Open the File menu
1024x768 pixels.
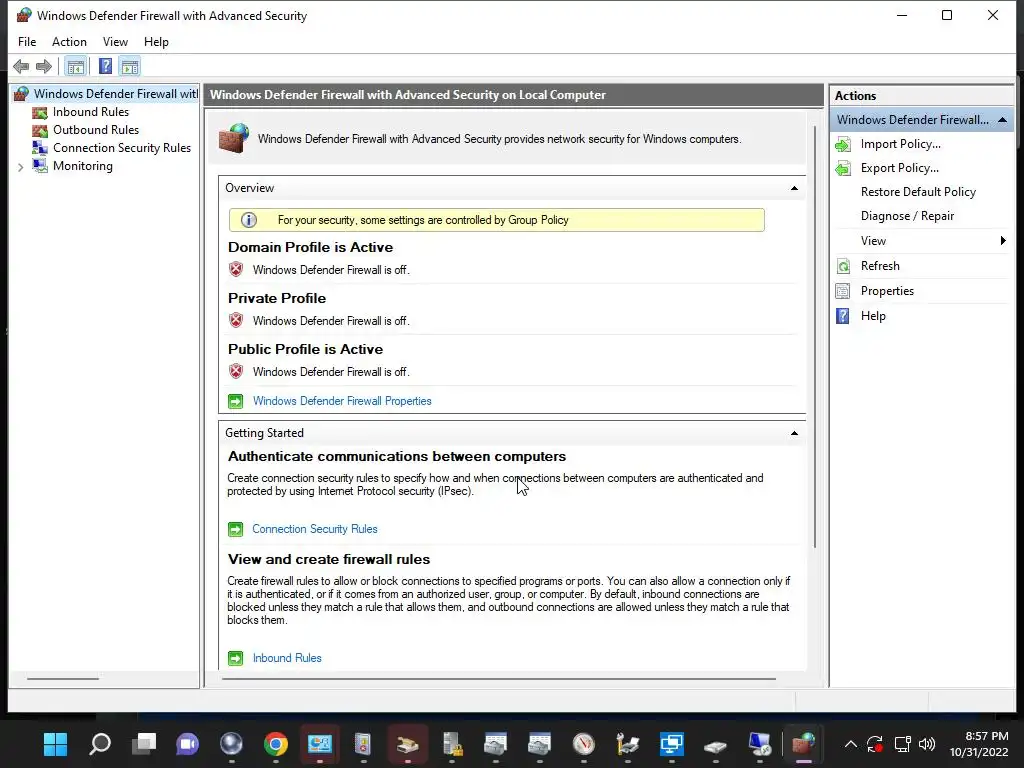(x=27, y=42)
